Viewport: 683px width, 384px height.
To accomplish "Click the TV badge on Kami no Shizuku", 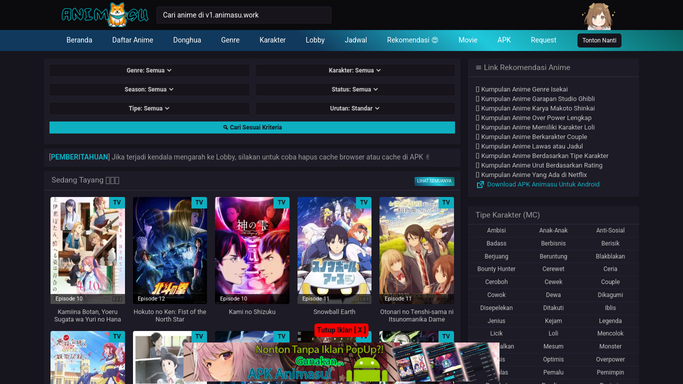I will tap(281, 202).
